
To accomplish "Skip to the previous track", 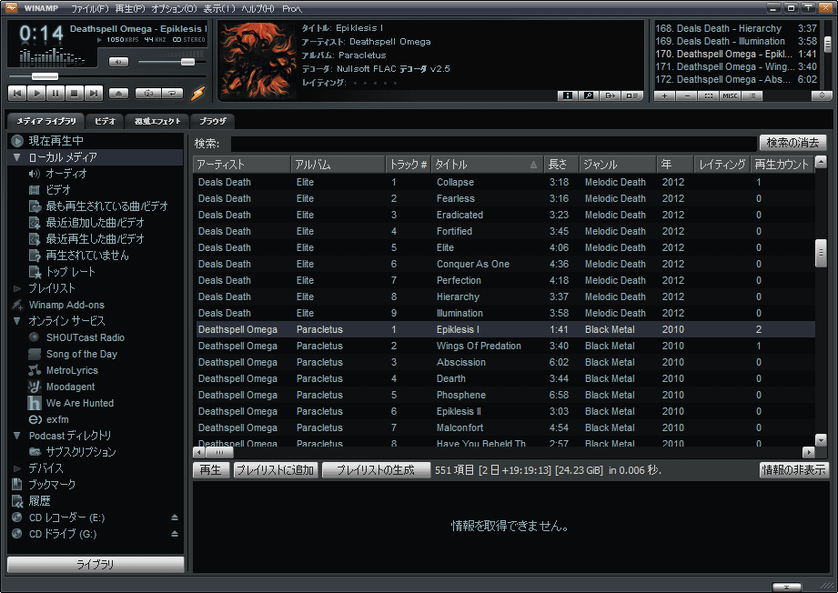I will [x=17, y=93].
